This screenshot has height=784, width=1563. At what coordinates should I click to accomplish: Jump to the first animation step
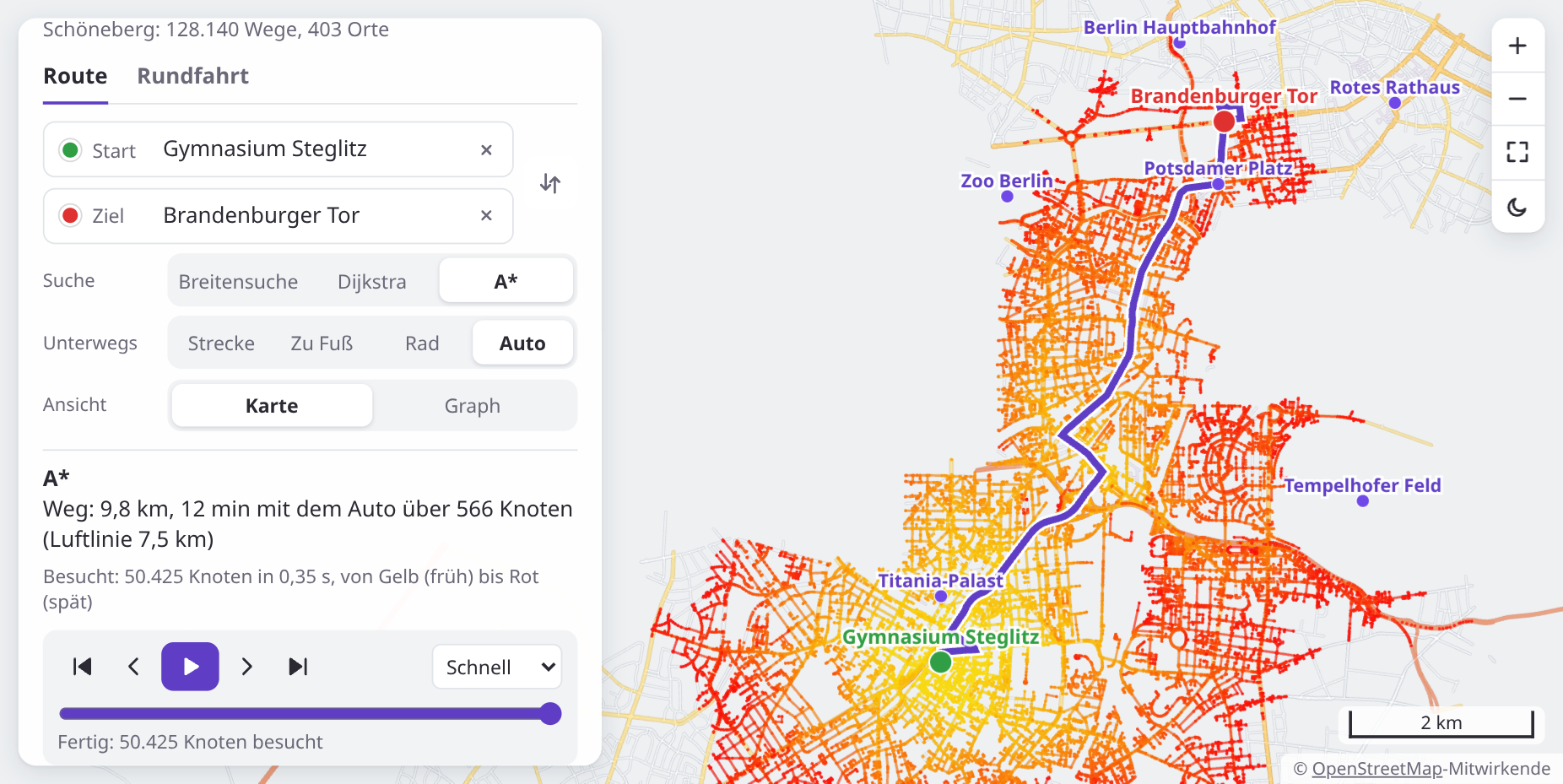(x=83, y=667)
